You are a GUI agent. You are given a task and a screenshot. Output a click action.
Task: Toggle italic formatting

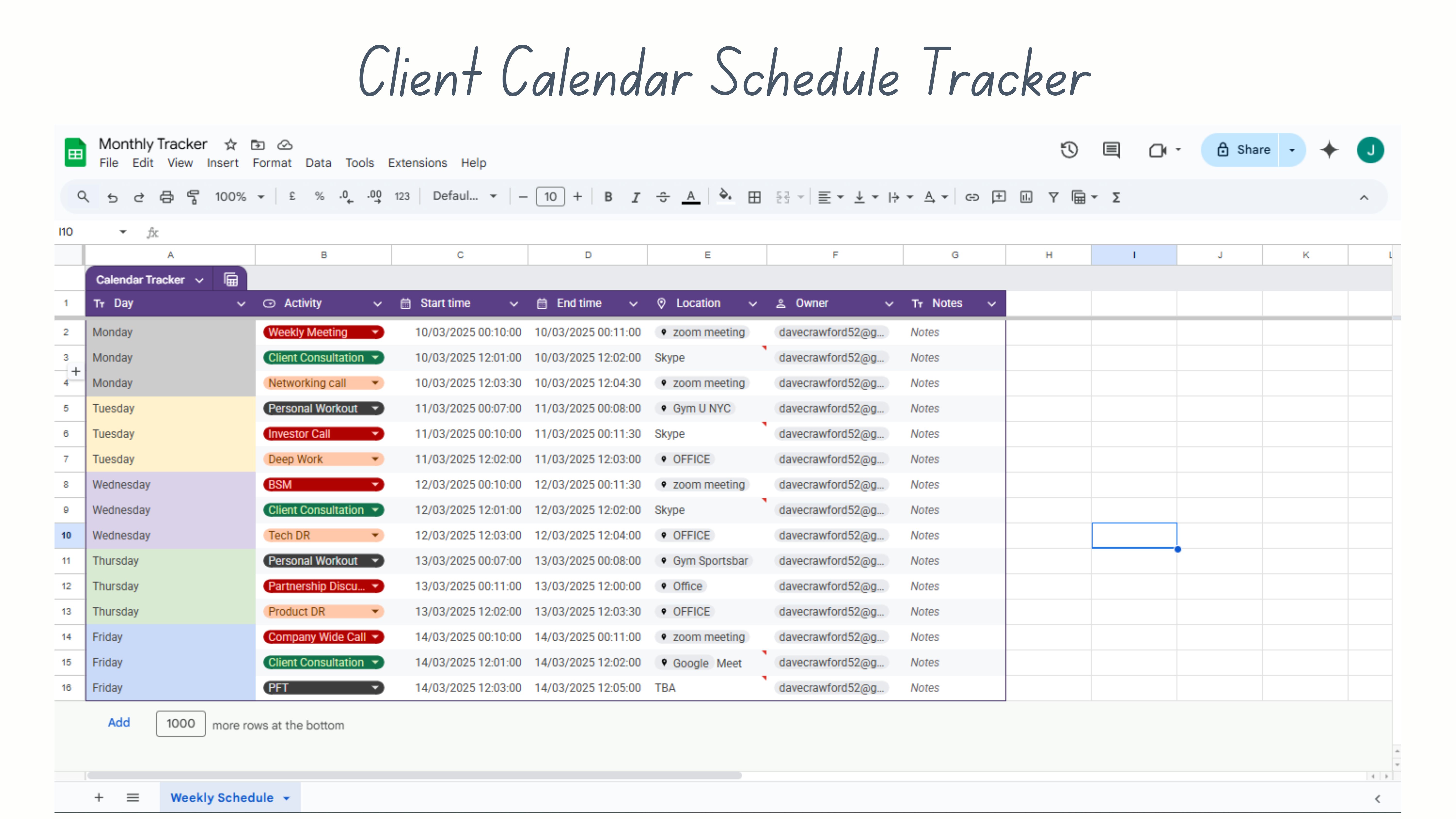click(x=635, y=197)
